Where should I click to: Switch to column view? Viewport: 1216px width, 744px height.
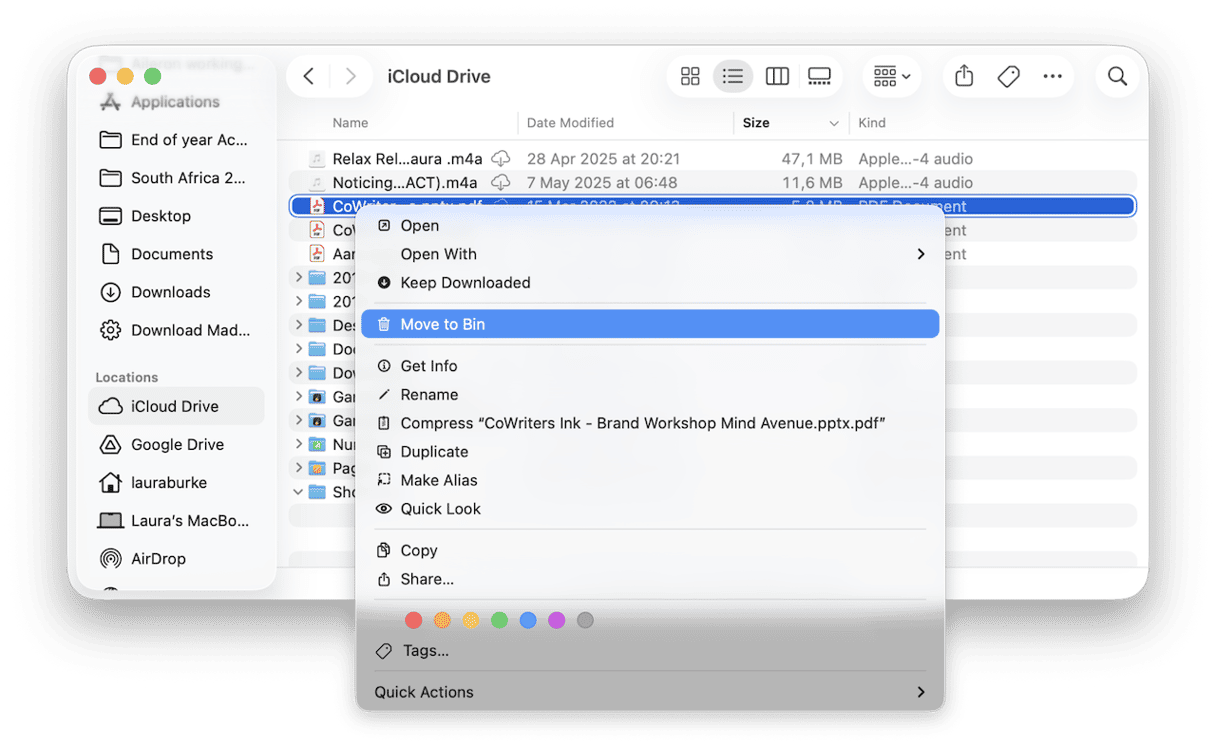tap(777, 77)
